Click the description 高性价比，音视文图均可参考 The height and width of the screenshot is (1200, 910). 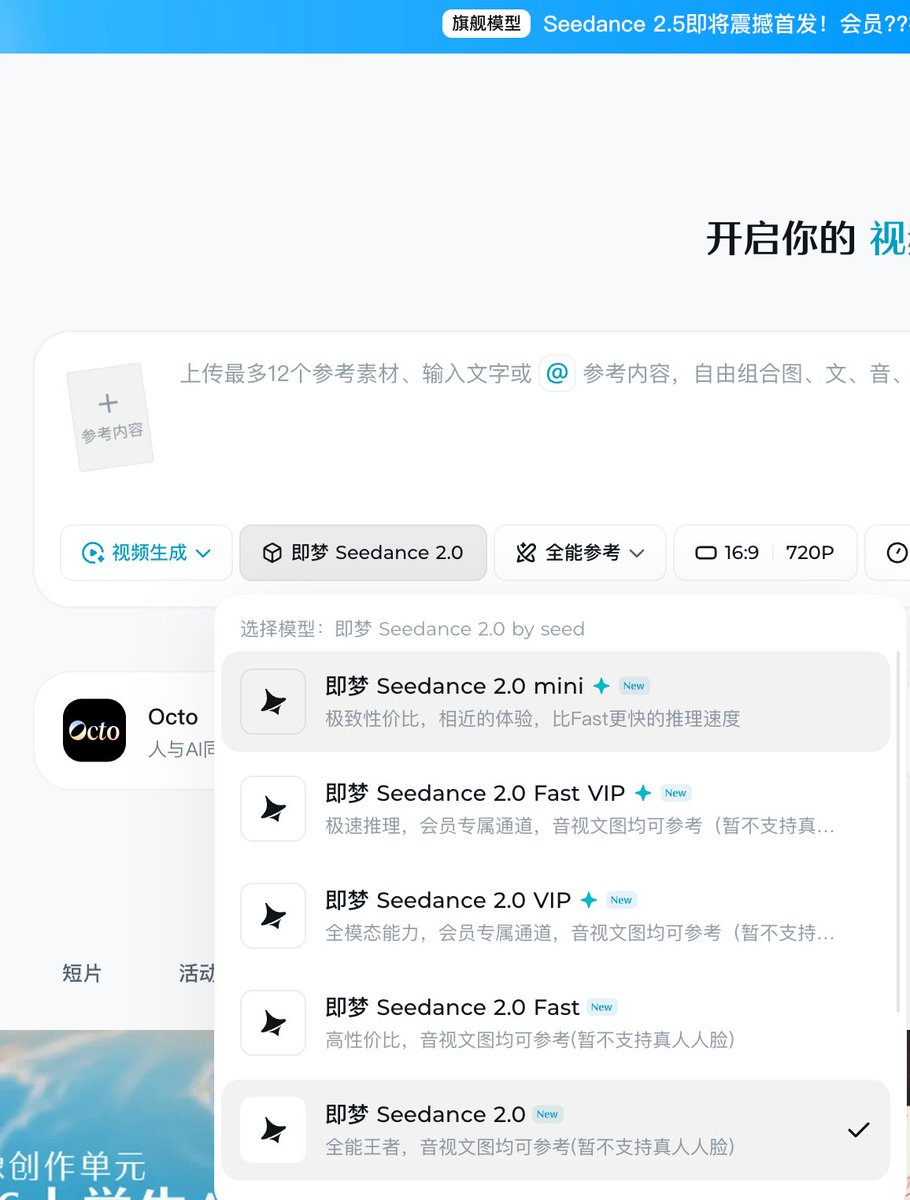(x=530, y=1040)
